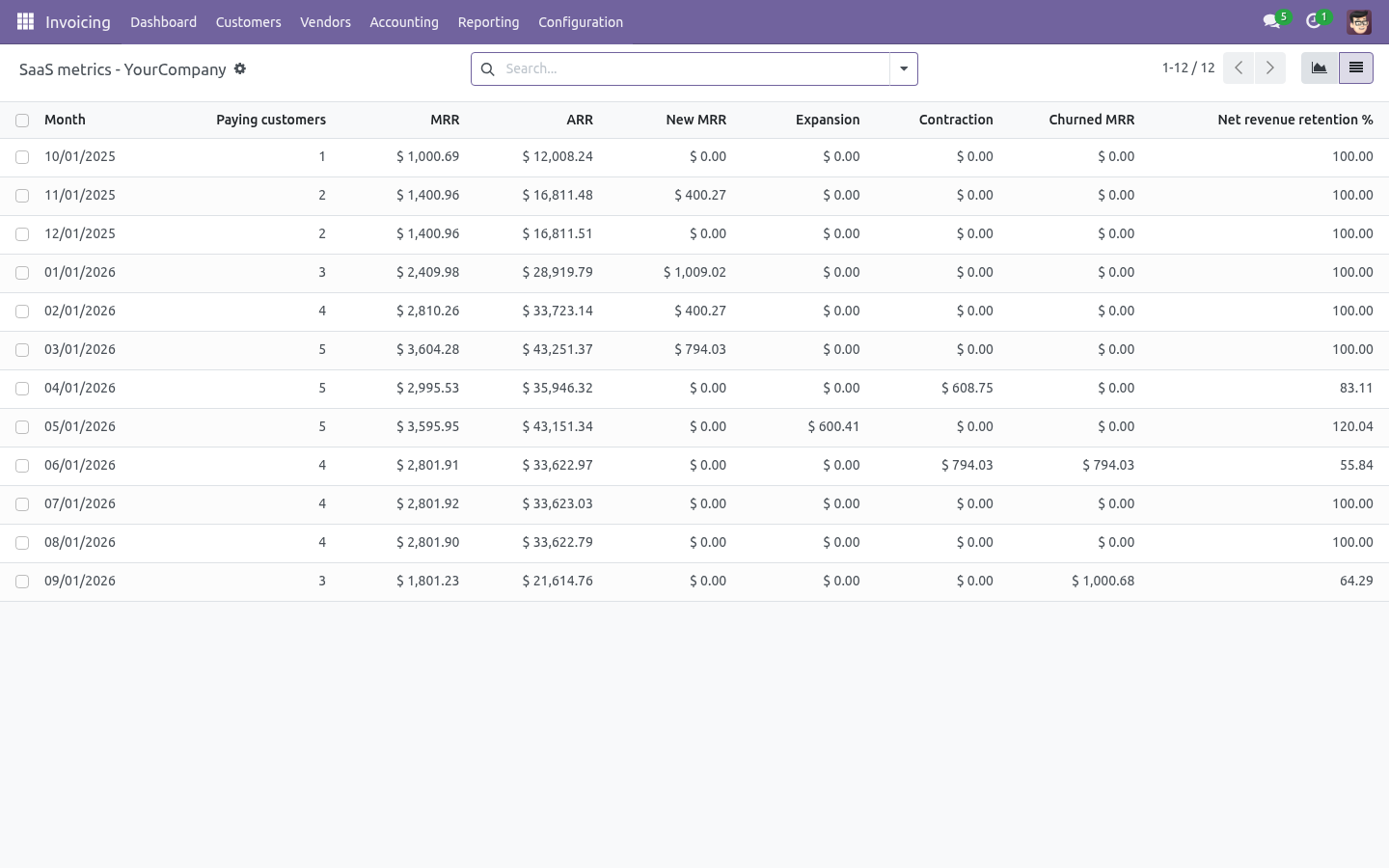Open the gear actions menu beside SaaS metrics
This screenshot has width=1389, height=868.
pyautogui.click(x=240, y=68)
